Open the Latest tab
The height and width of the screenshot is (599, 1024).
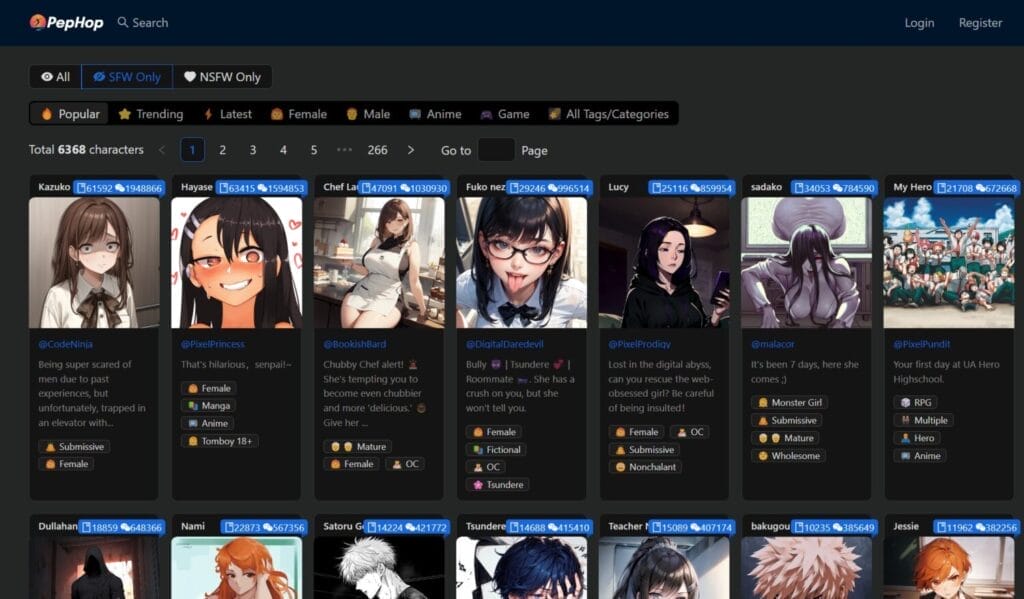coord(228,114)
